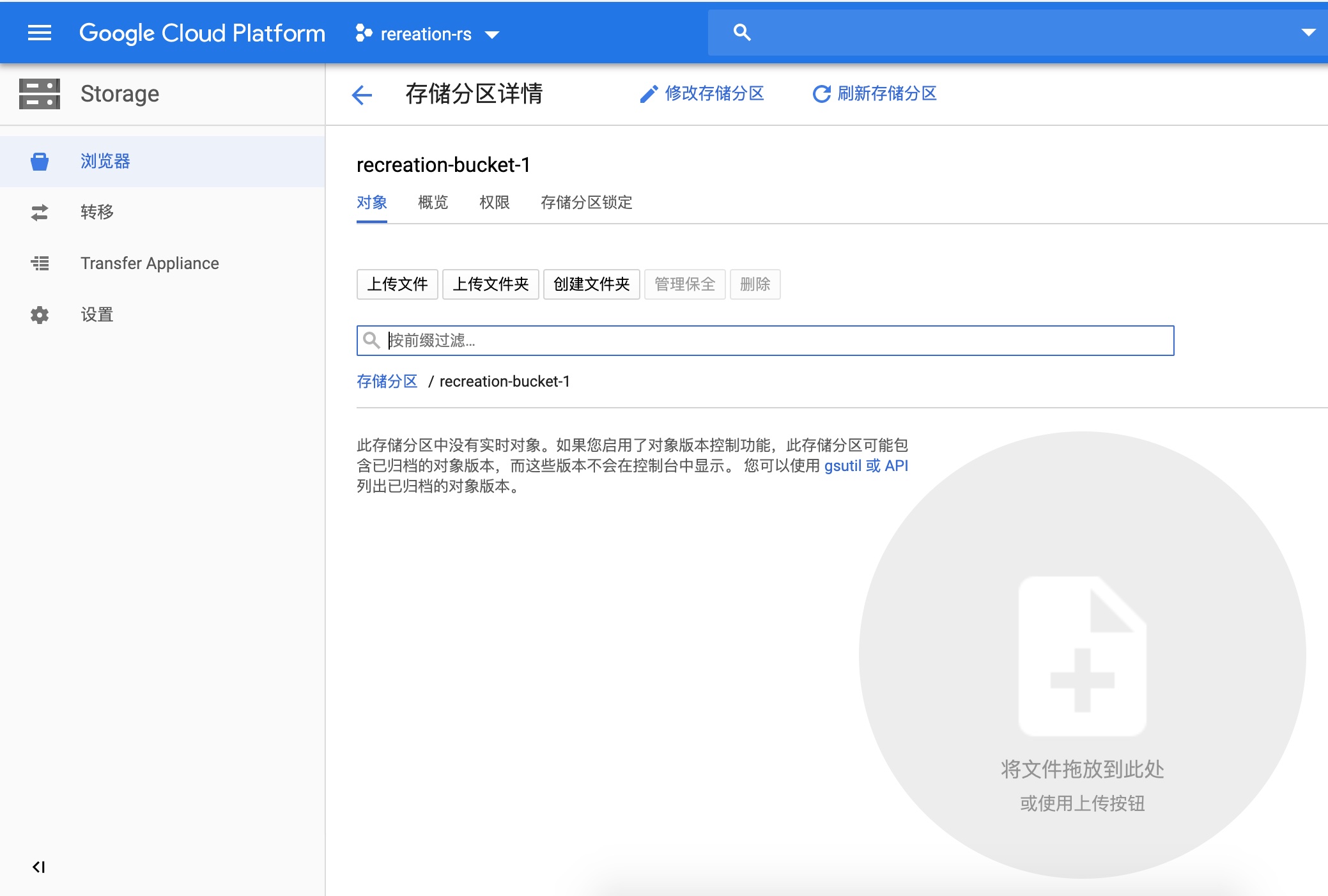Switch to the 概览 tab
This screenshot has width=1328, height=896.
433,203
